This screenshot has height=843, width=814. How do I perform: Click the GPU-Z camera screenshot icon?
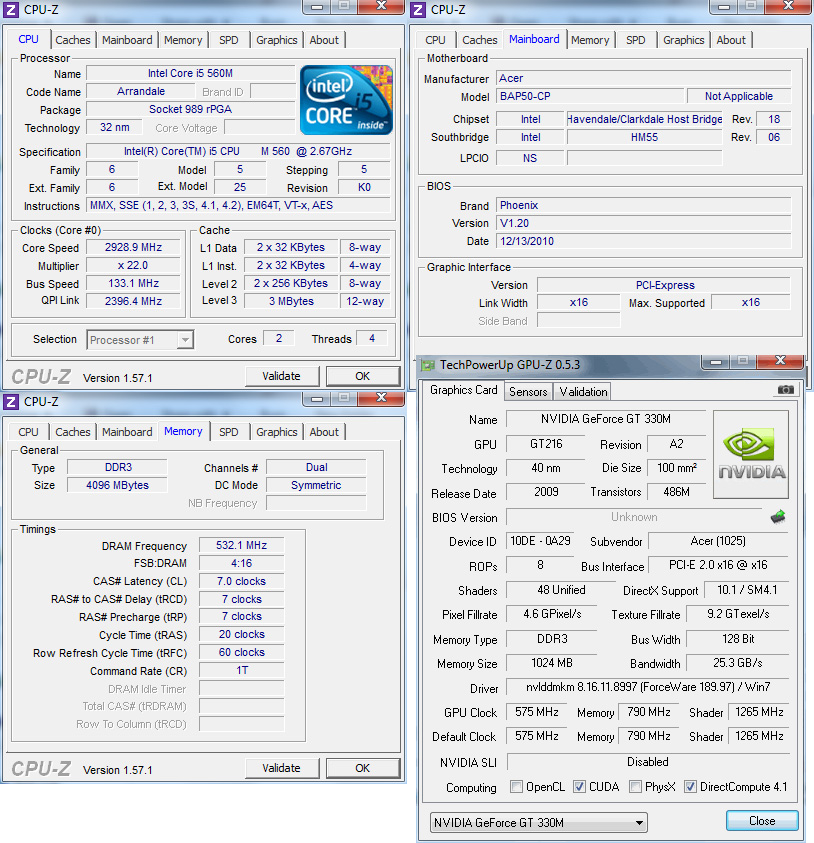(786, 389)
